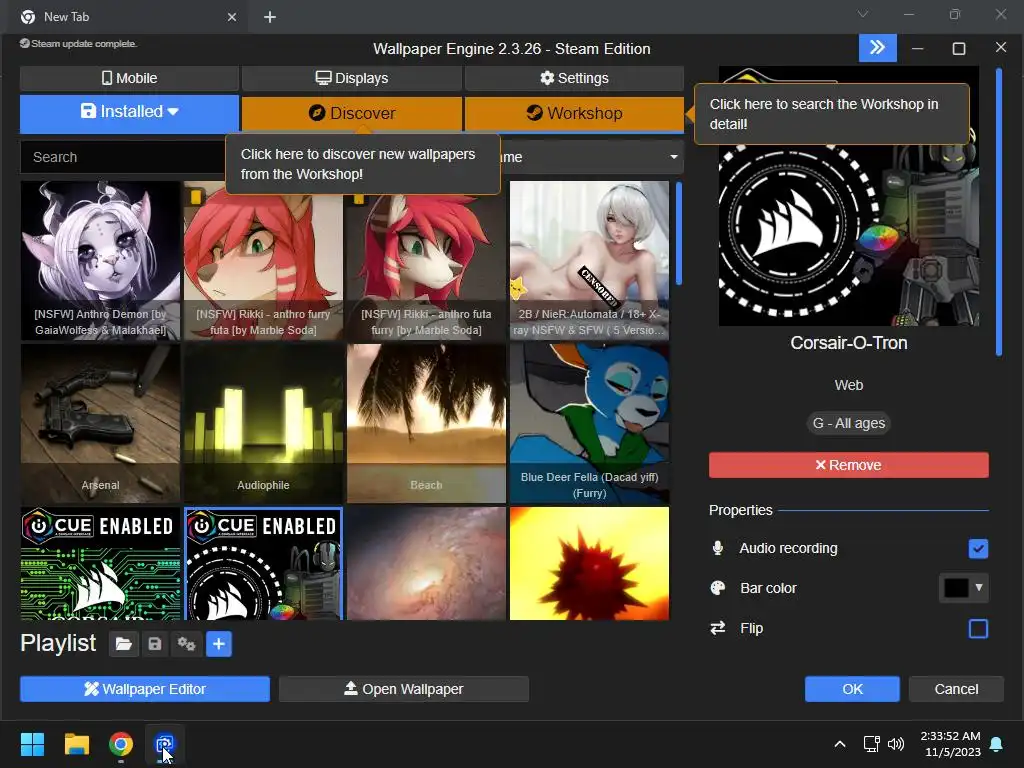Click the taskbar clock and date
Image resolution: width=1024 pixels, height=768 pixels.
click(950, 744)
